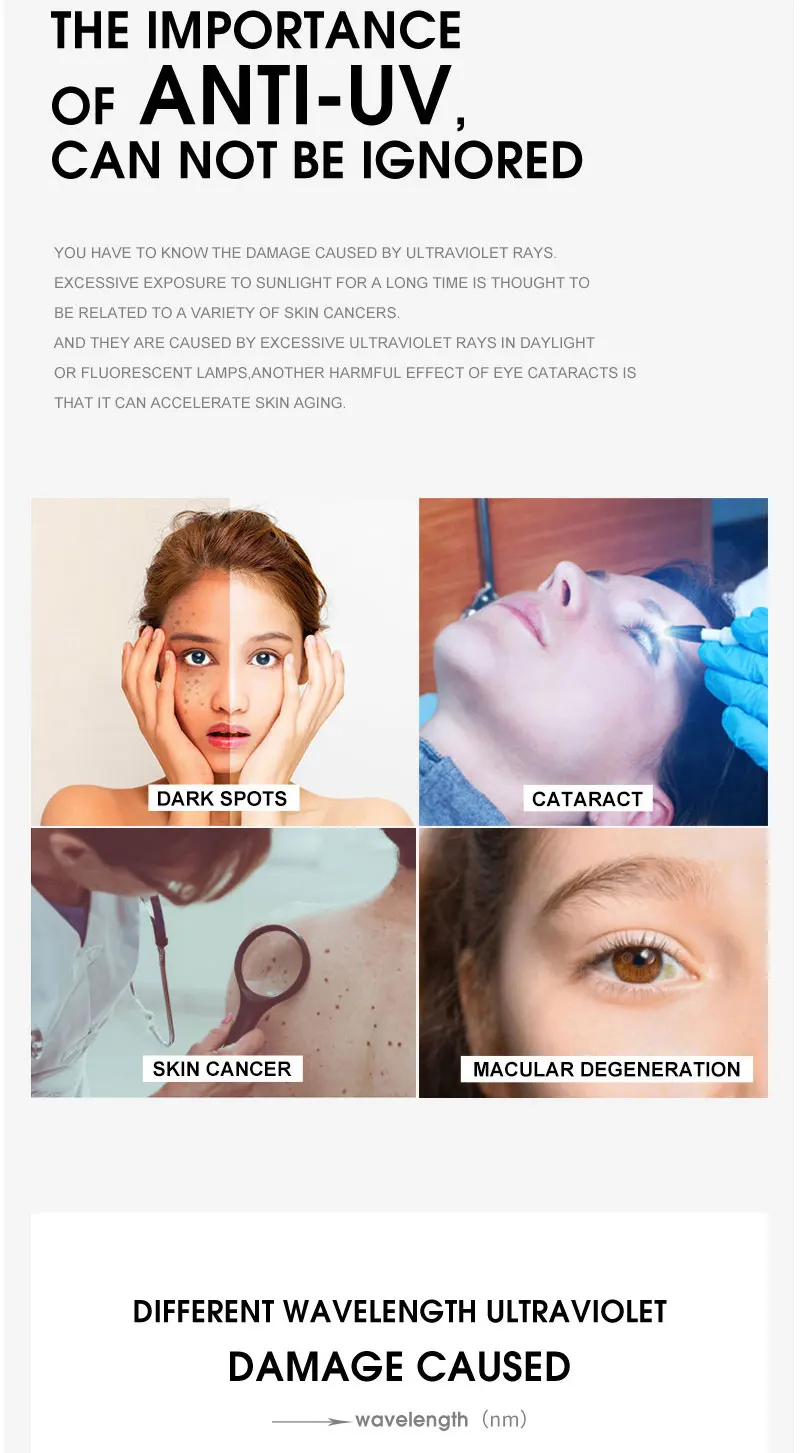
Task: Open the brown eye close-up photo
Action: point(593,962)
